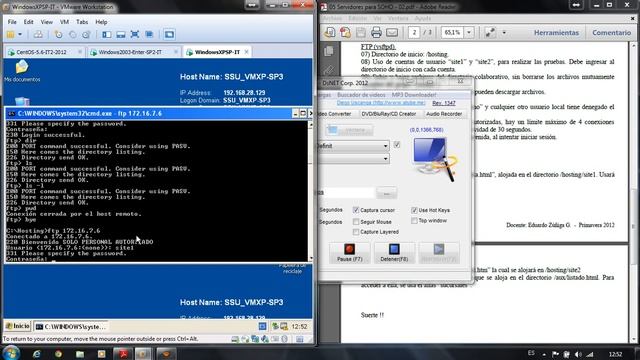Close the WindowsXPSP-IT tab

(247, 52)
